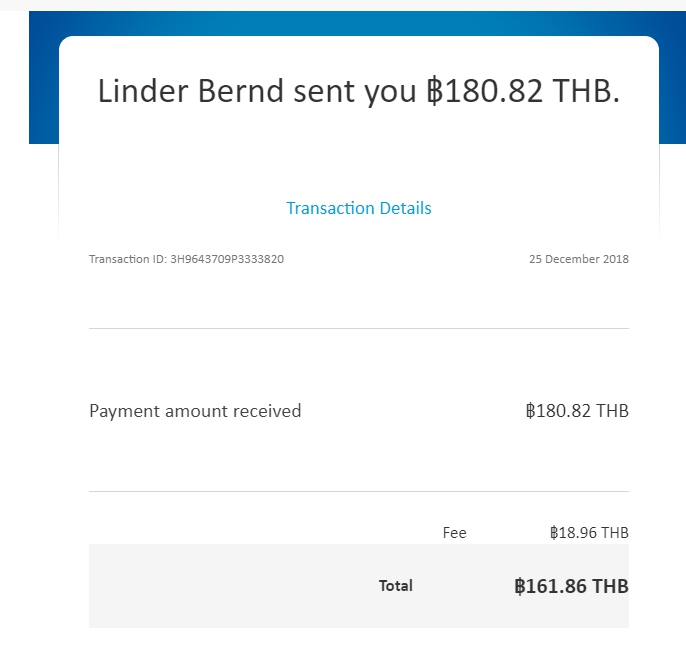Viewport: 686px width, 648px height.
Task: Select the transaction ID number 3H9643709P3333820
Action: (228, 259)
